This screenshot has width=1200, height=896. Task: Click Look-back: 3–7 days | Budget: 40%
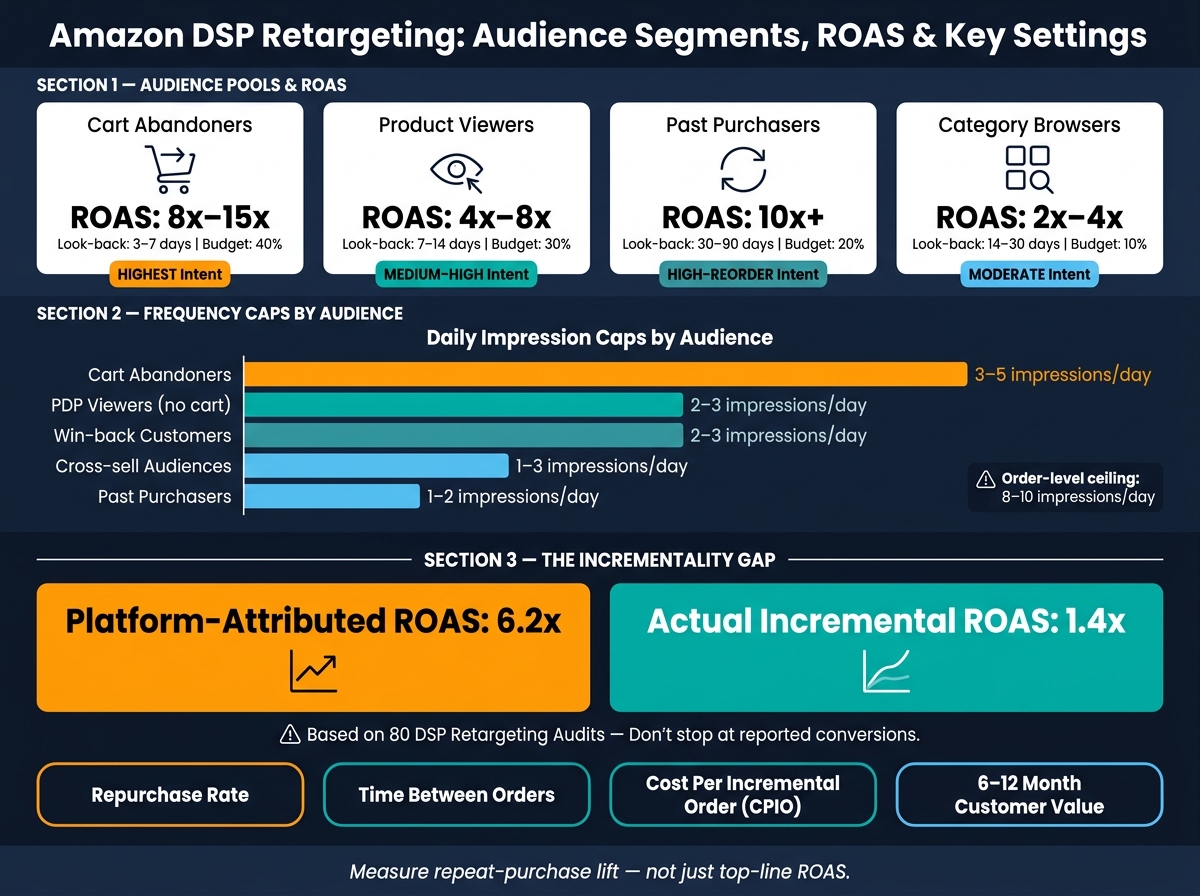(x=170, y=244)
